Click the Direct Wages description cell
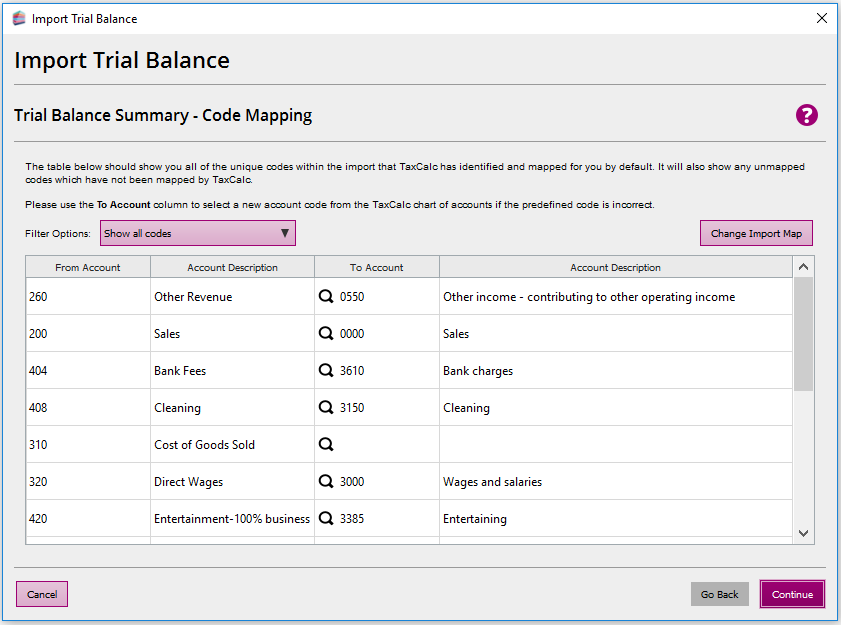The image size is (841, 625). tap(232, 481)
